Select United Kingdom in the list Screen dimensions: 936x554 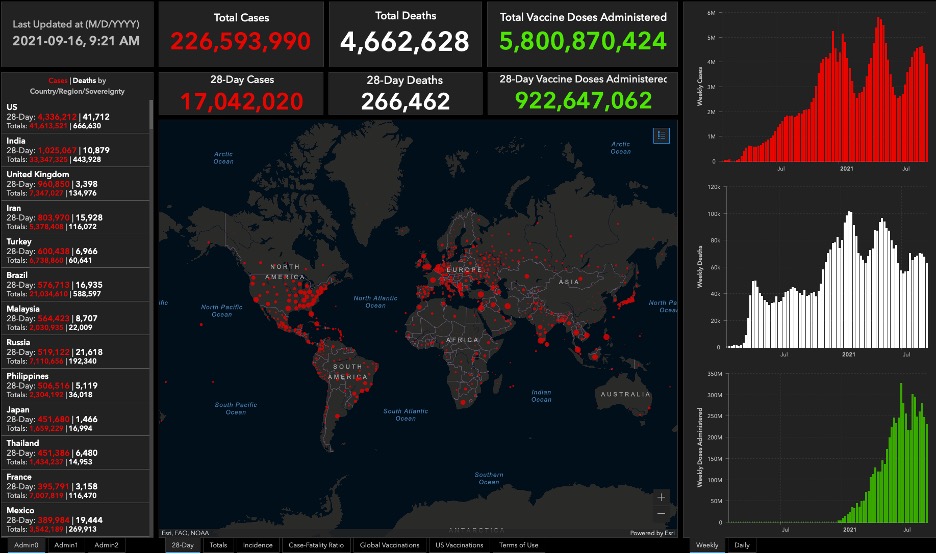pyautogui.click(x=76, y=183)
